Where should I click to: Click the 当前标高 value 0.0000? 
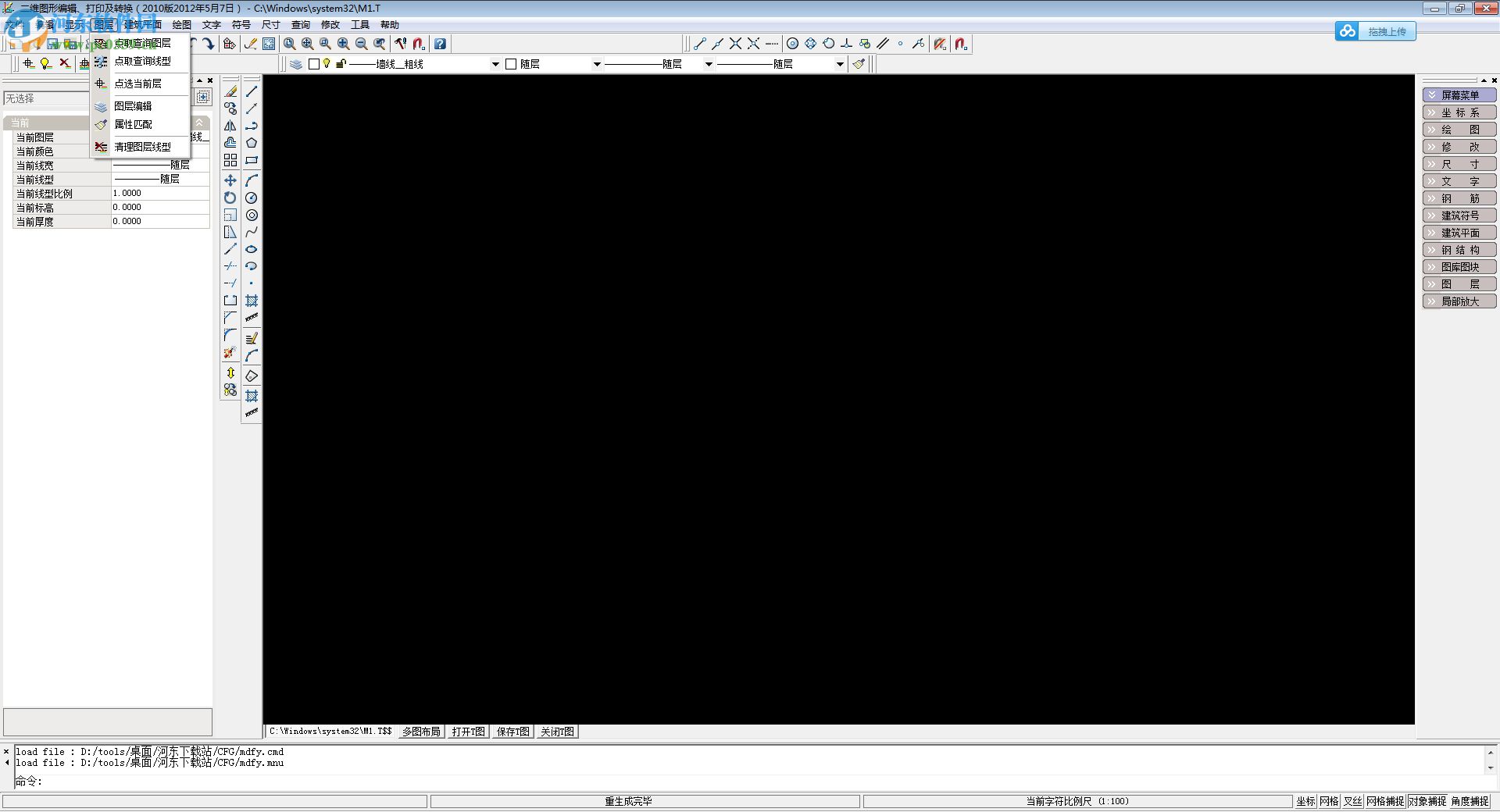pyautogui.click(x=160, y=207)
